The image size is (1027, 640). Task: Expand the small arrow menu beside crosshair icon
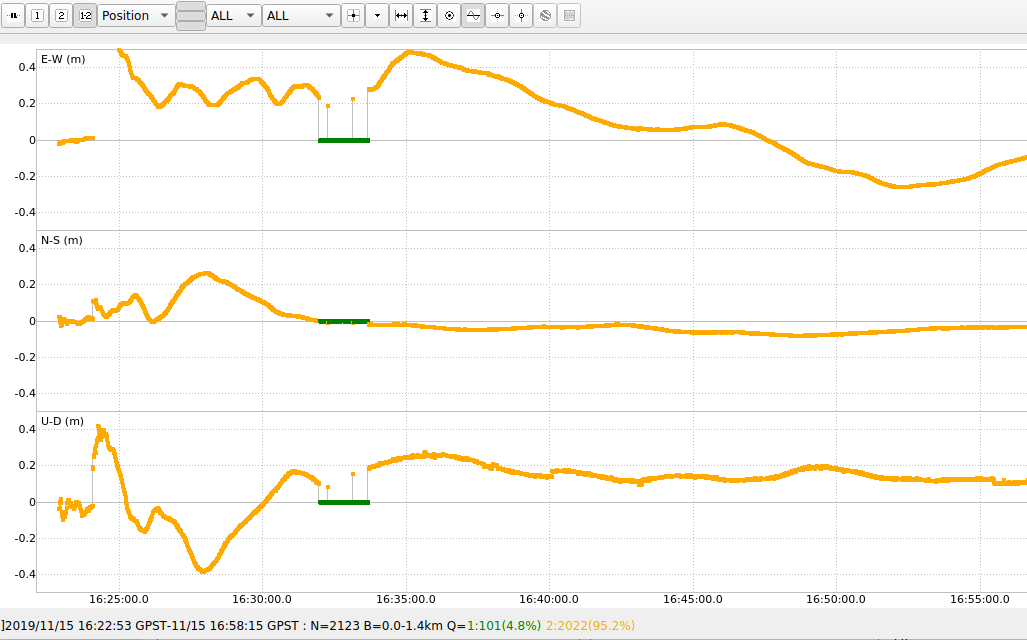[x=377, y=16]
